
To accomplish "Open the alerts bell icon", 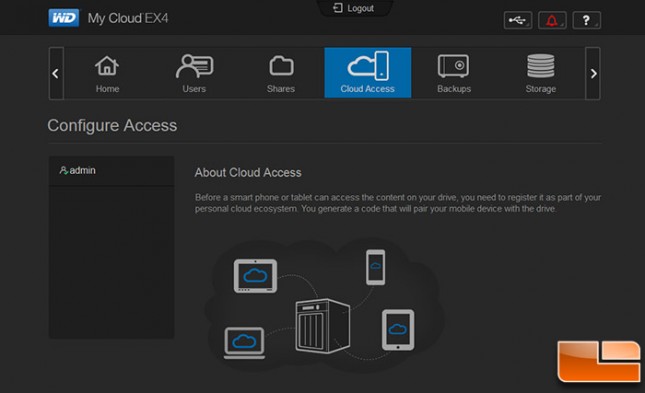I will (552, 20).
